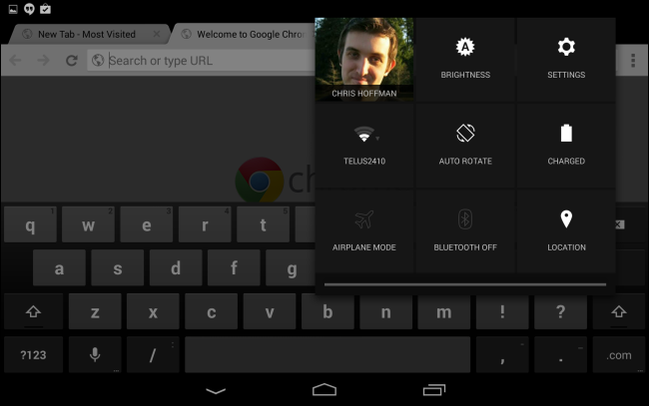This screenshot has width=649, height=406.
Task: Tap the w key
Action: pyautogui.click(x=88, y=224)
